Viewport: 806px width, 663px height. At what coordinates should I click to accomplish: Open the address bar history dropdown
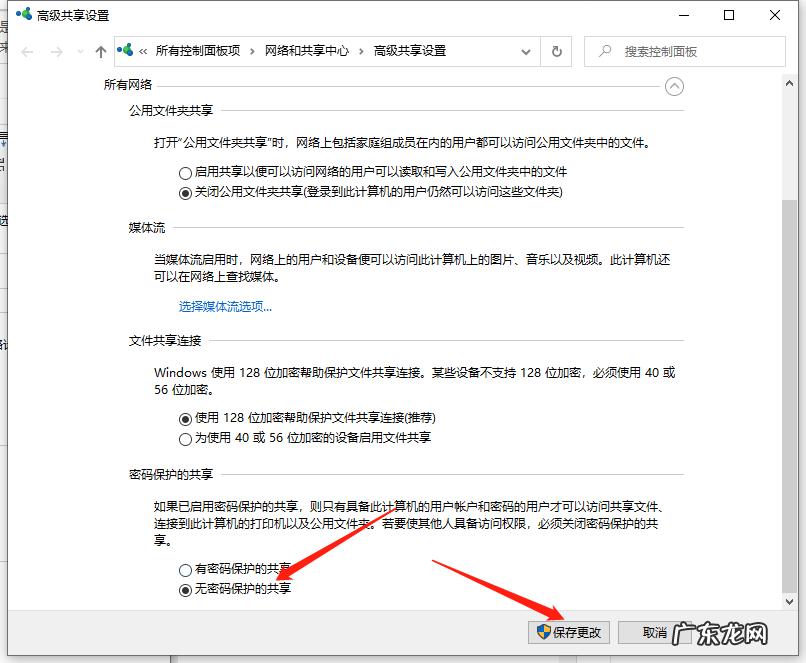[526, 52]
